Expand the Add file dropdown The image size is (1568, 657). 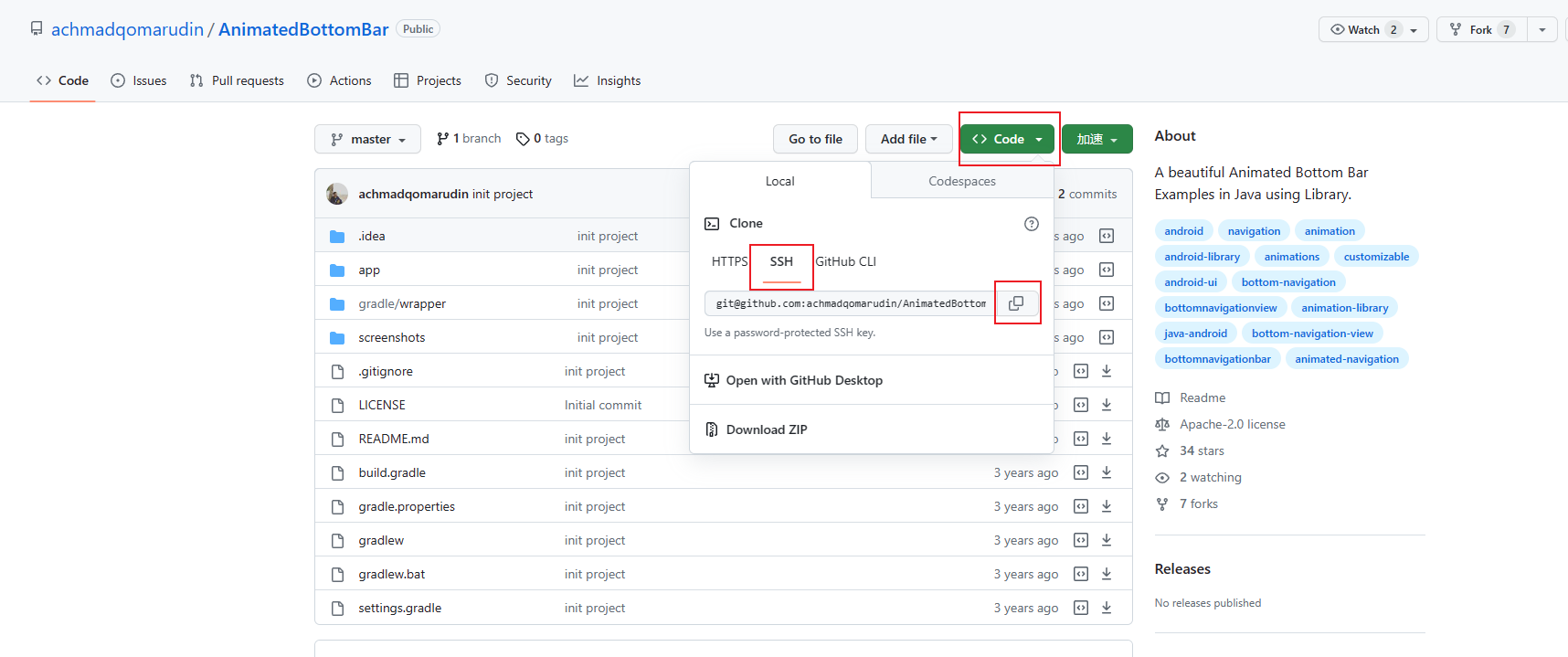click(x=908, y=139)
